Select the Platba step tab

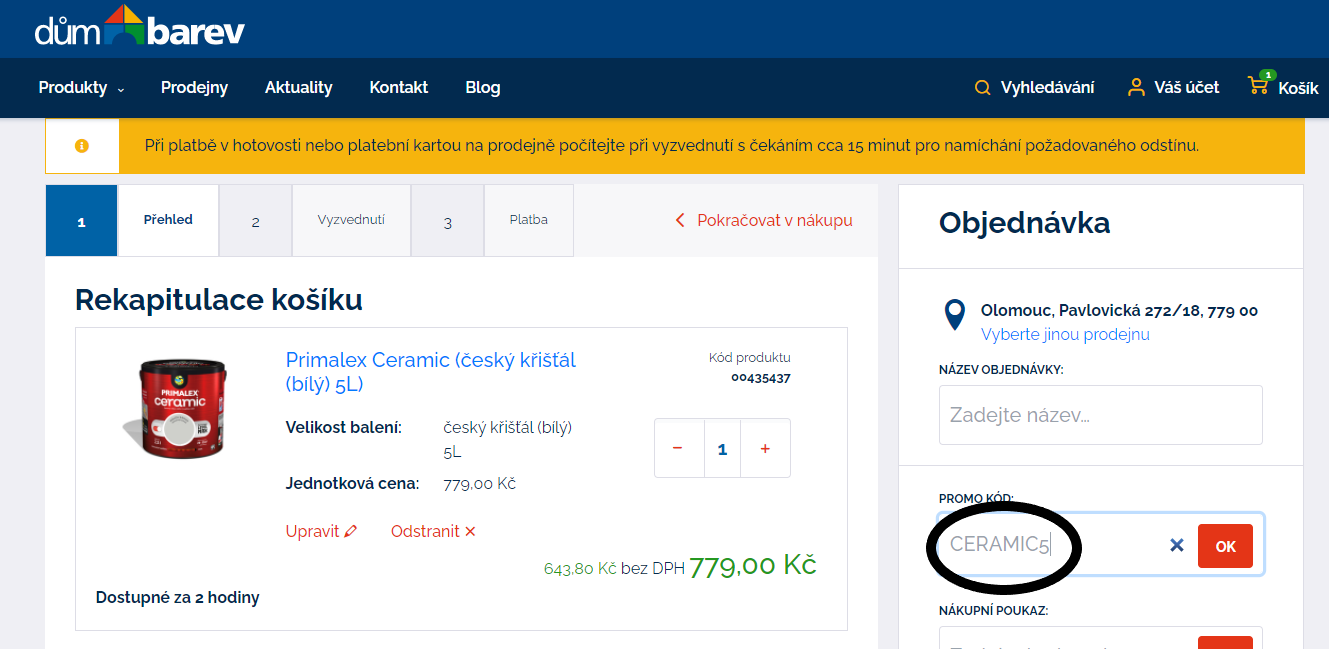point(528,220)
